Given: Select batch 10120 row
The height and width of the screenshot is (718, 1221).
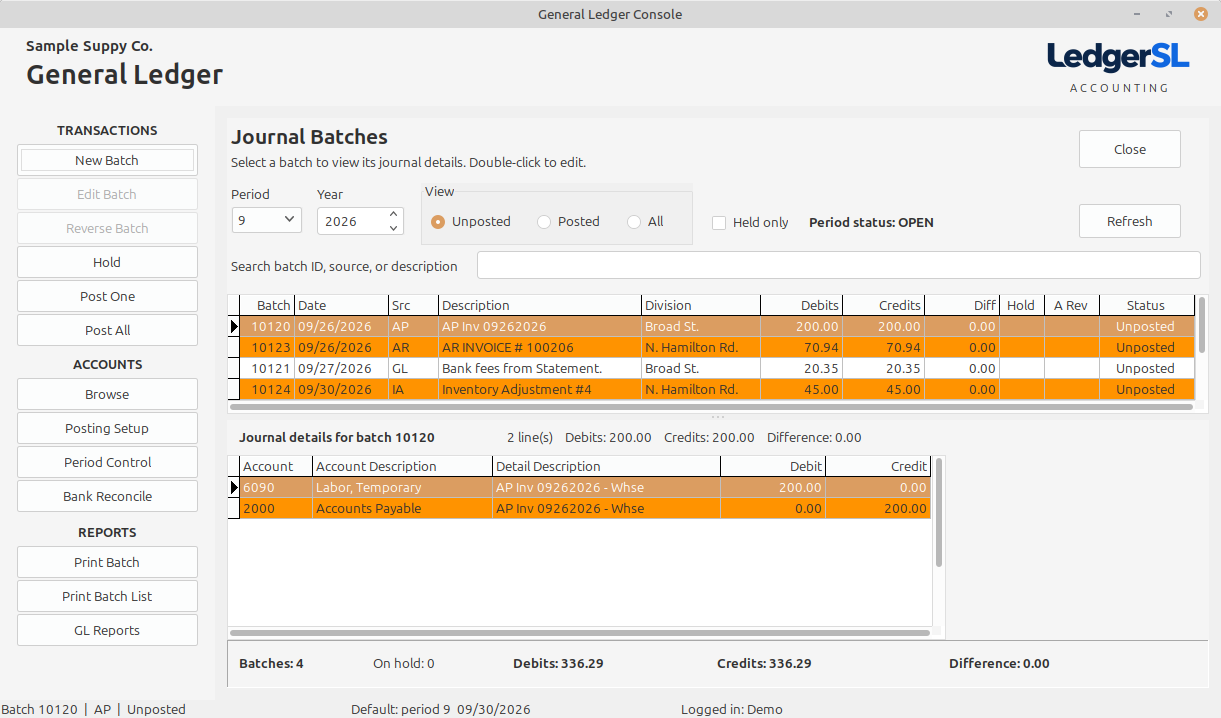Looking at the screenshot, I should coord(711,326).
